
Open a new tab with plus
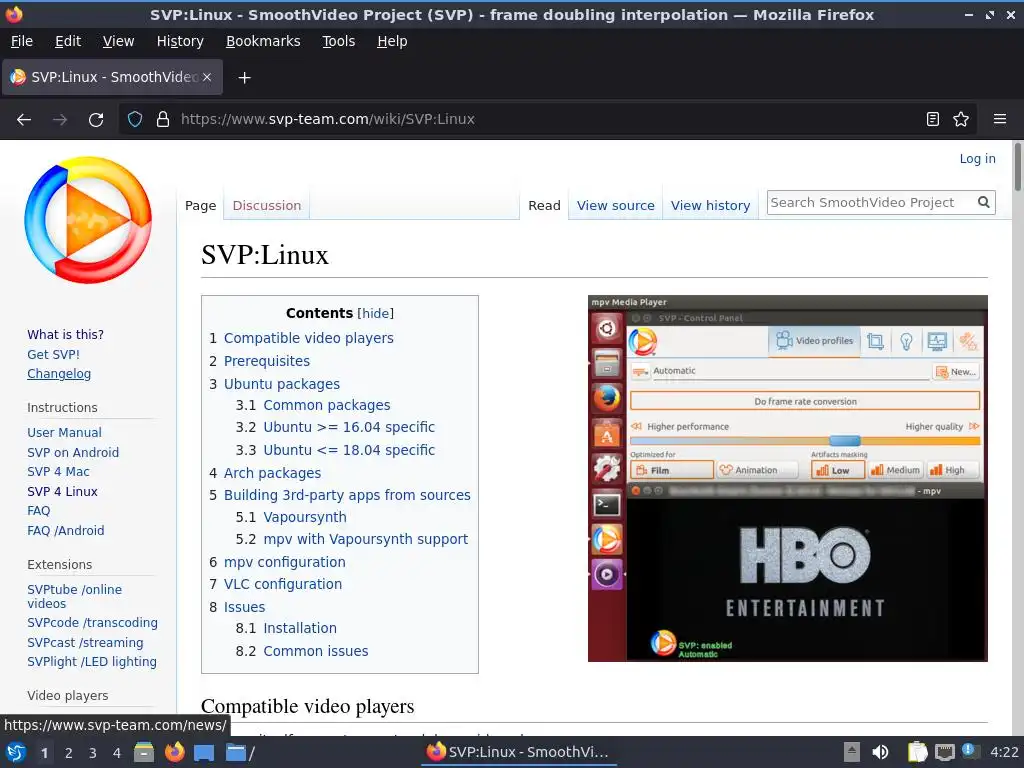pyautogui.click(x=244, y=78)
